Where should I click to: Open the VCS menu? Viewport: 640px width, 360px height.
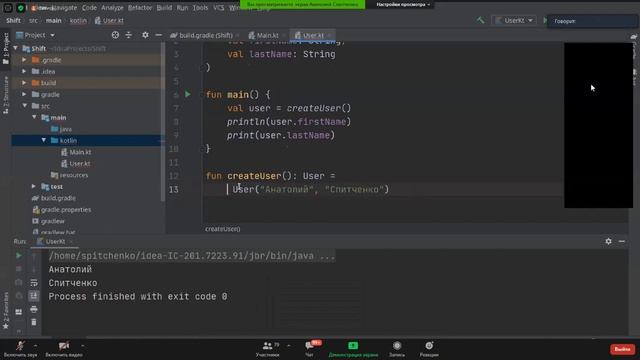coord(219,8)
